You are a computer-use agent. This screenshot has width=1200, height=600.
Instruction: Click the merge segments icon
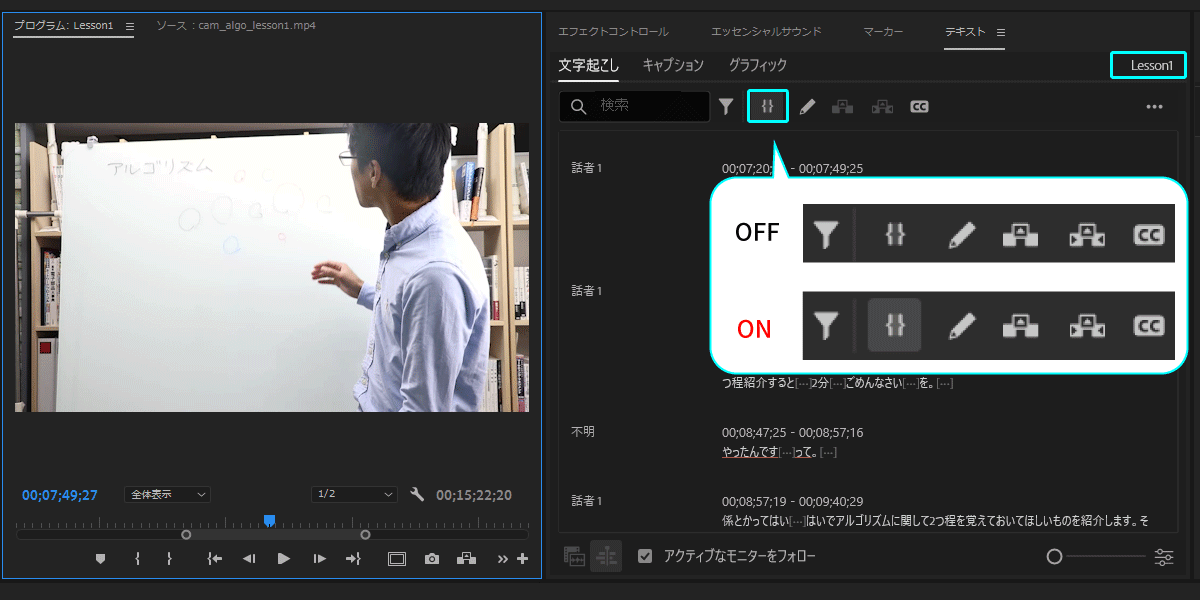pos(843,106)
